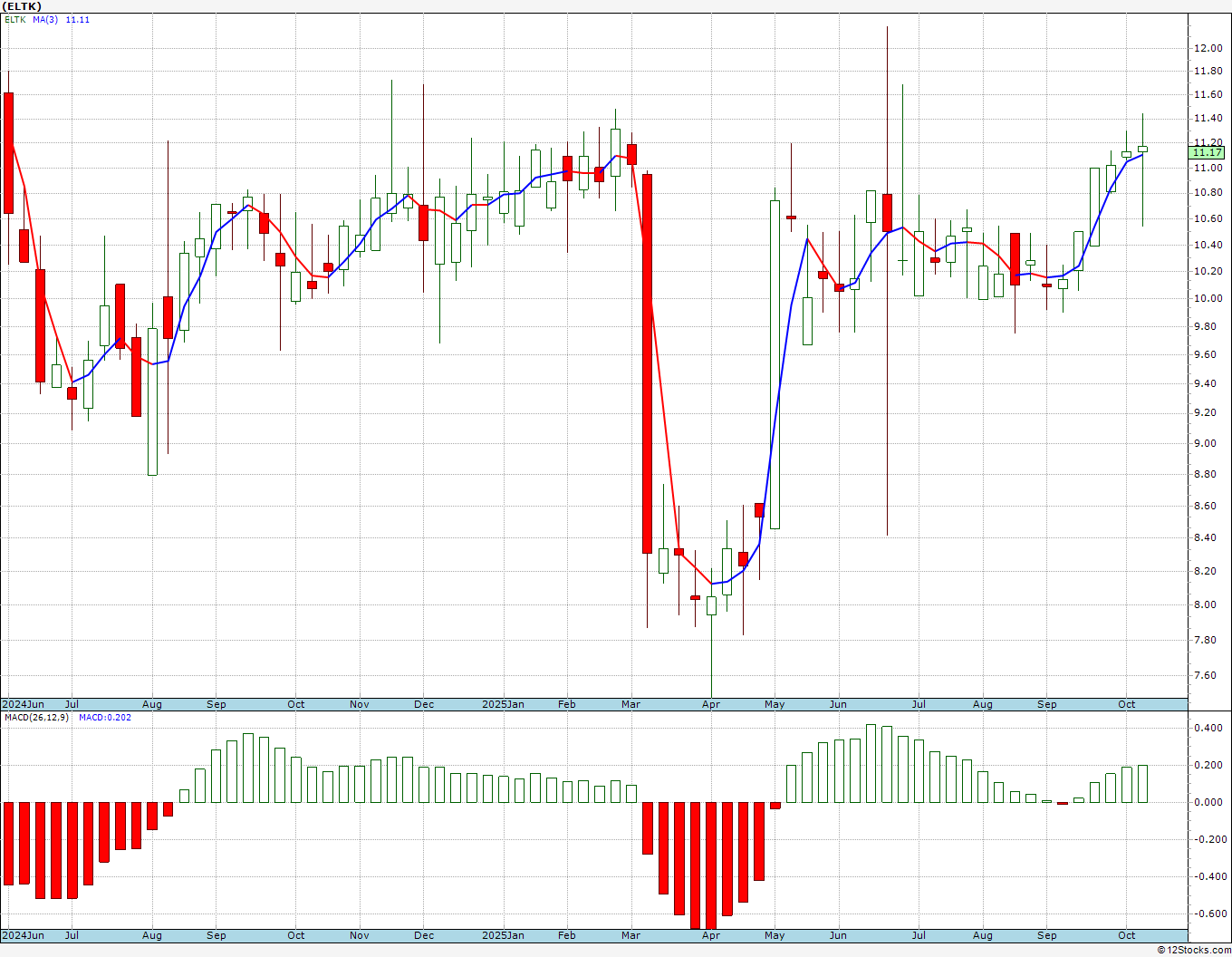Click the MACD(26,12,9) indicator label
Viewport: 1232px width, 957px height.
pos(35,717)
